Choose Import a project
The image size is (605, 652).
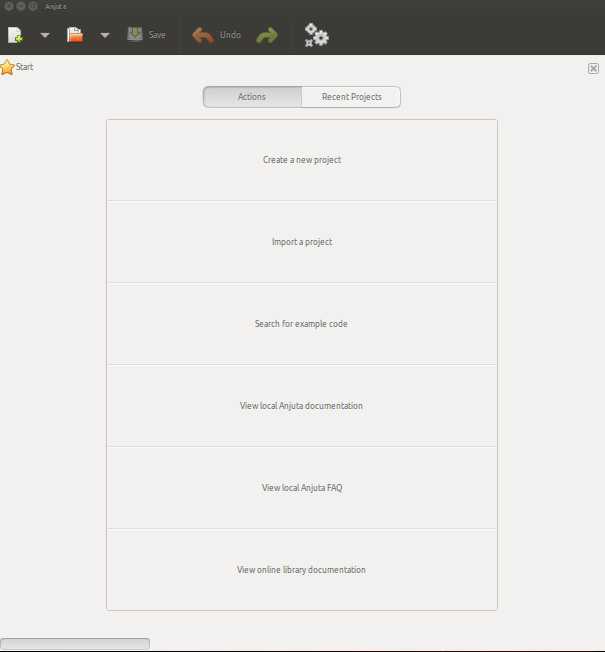(302, 242)
